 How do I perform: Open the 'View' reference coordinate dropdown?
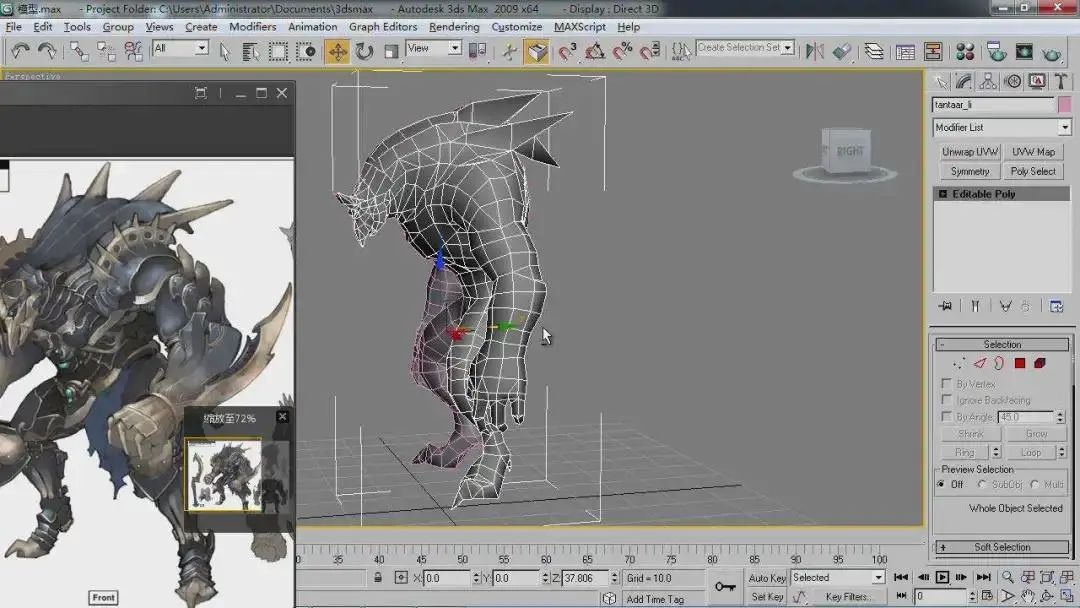point(433,48)
